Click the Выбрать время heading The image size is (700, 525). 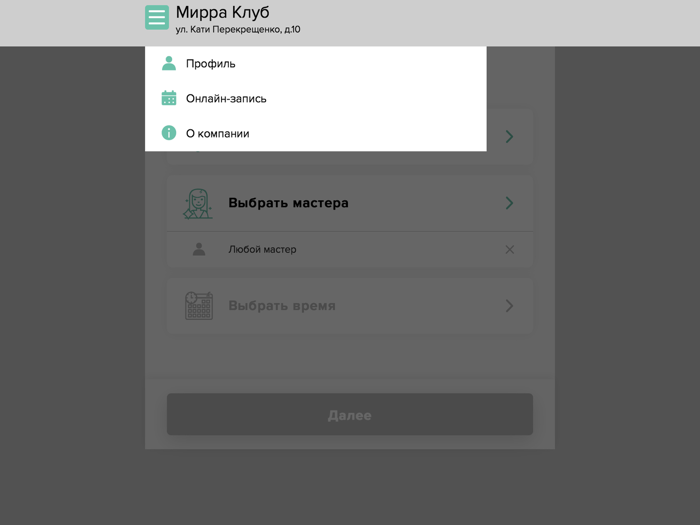click(282, 306)
